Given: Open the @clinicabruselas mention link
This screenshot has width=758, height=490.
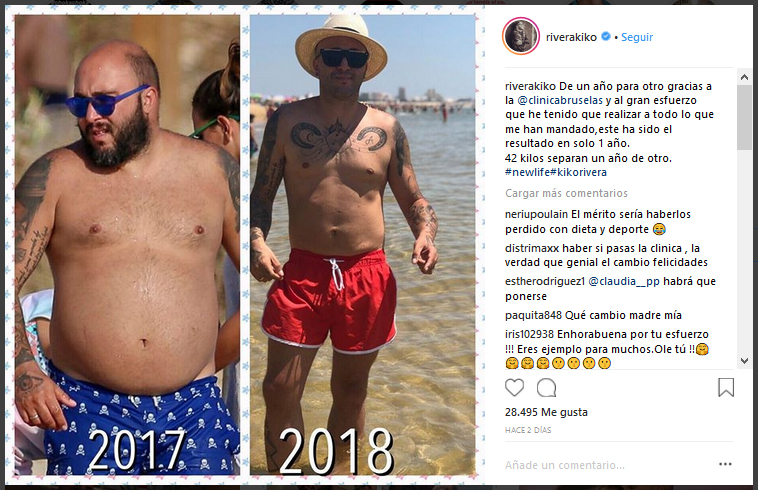Looking at the screenshot, I should (x=560, y=101).
